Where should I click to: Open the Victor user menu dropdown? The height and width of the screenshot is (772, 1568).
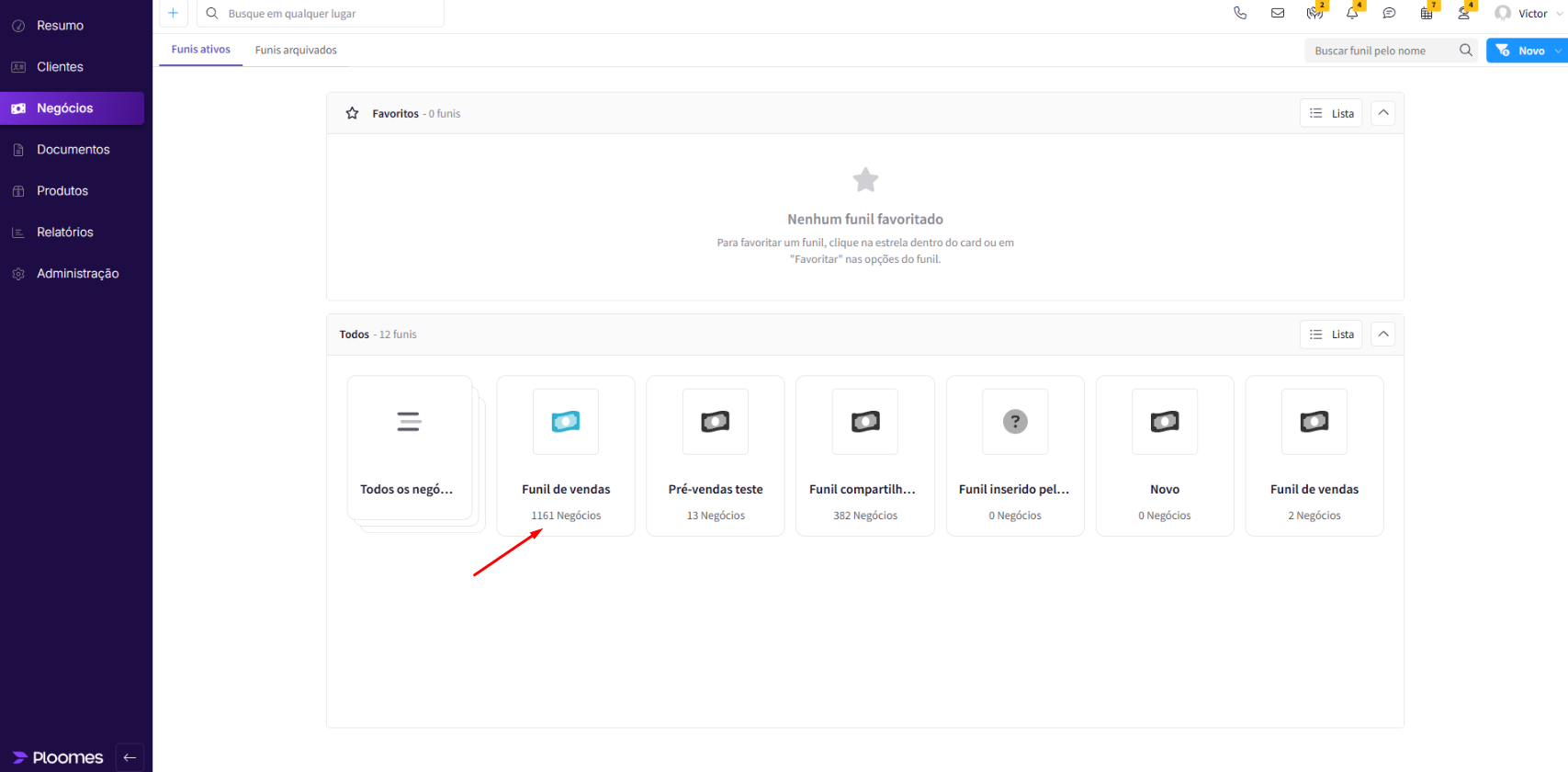tap(1529, 13)
